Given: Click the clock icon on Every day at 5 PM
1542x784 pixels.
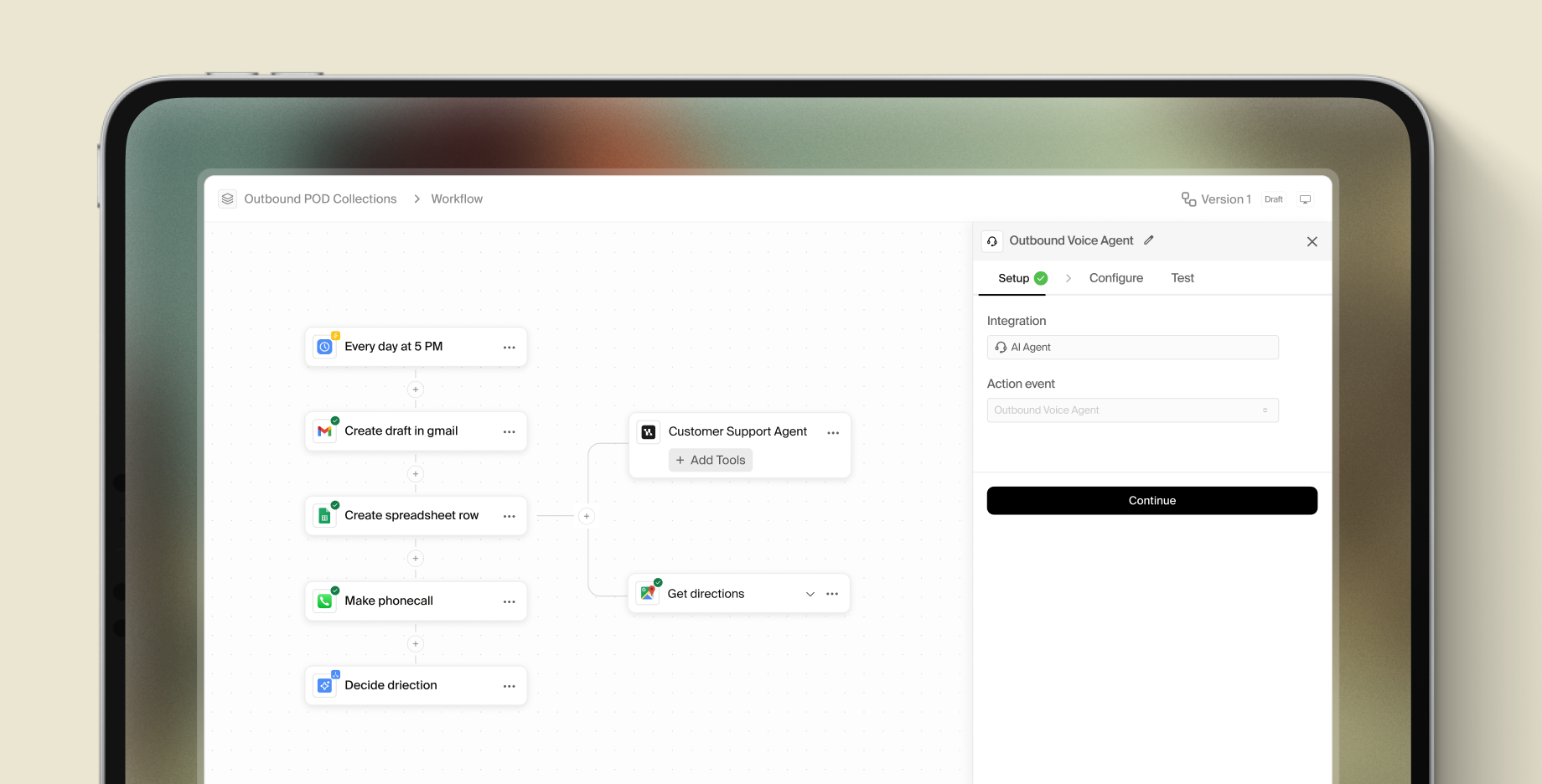Looking at the screenshot, I should click(325, 346).
